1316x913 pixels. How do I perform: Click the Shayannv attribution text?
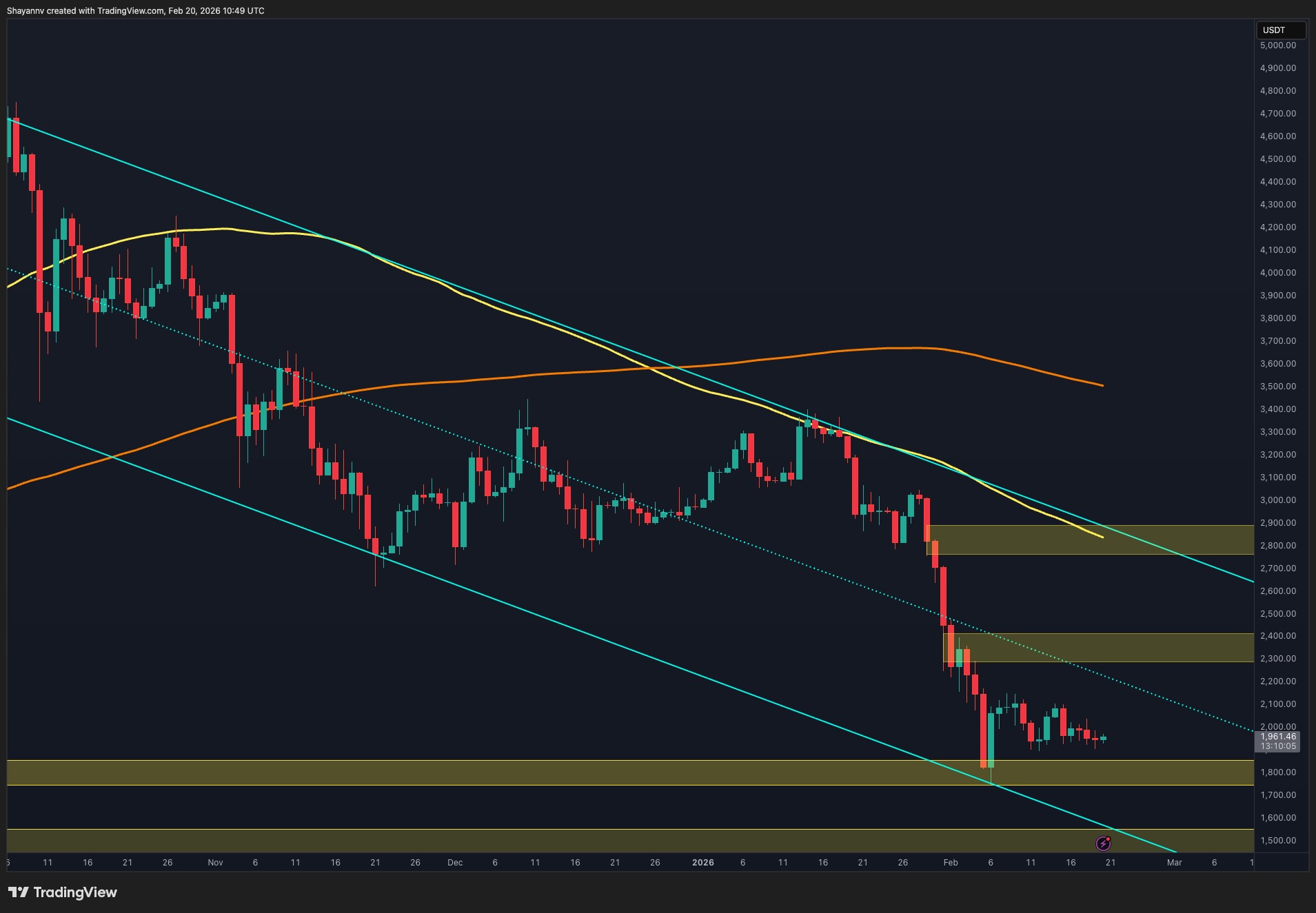click(26, 10)
